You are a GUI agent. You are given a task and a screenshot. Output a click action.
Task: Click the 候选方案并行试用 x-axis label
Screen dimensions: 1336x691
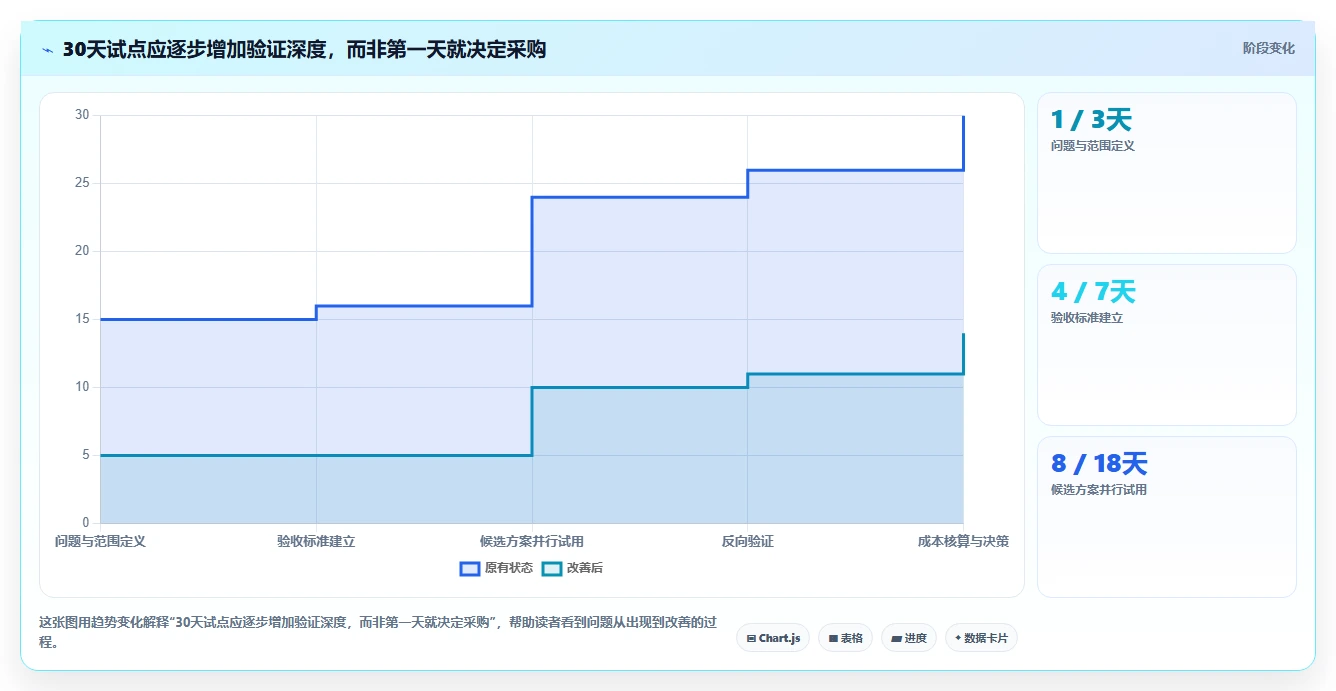pos(532,541)
